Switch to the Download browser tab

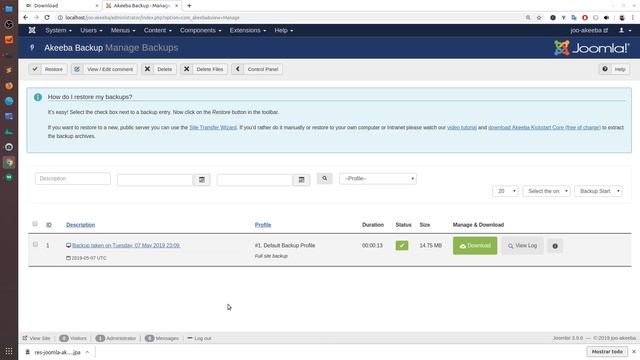(61, 6)
